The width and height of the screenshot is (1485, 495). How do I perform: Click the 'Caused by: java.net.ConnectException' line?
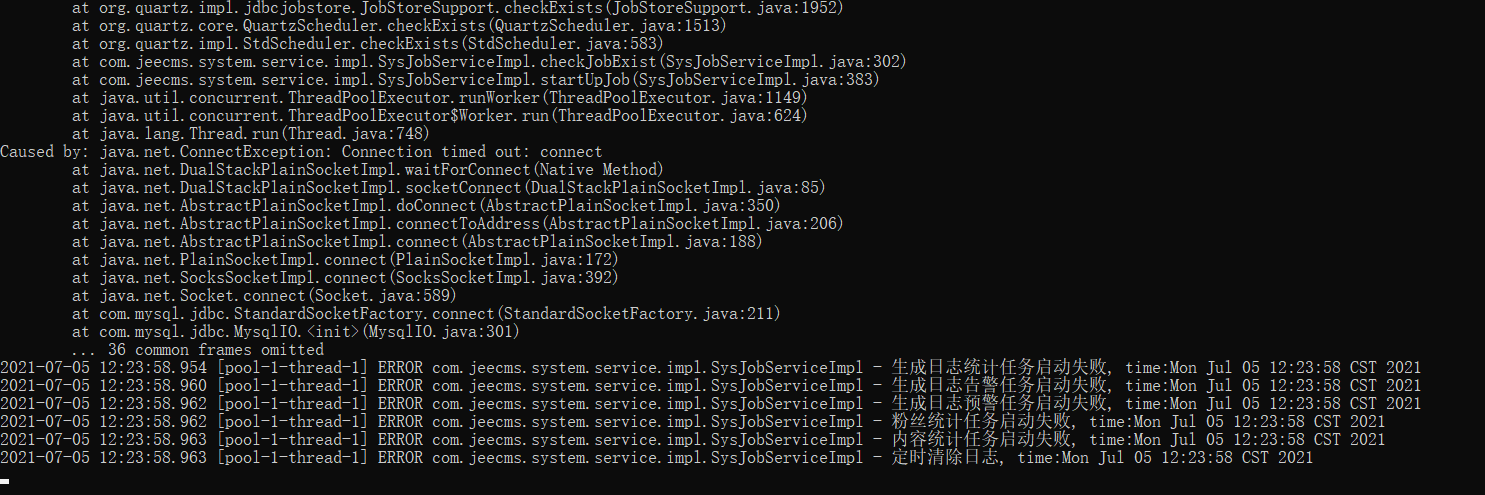click(x=301, y=152)
